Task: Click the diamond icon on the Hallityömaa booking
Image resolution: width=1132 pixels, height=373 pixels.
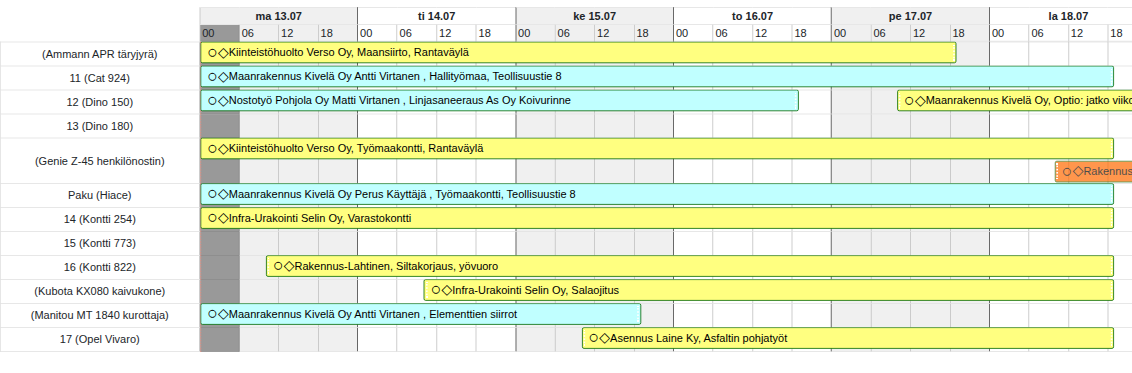Action: (223, 76)
